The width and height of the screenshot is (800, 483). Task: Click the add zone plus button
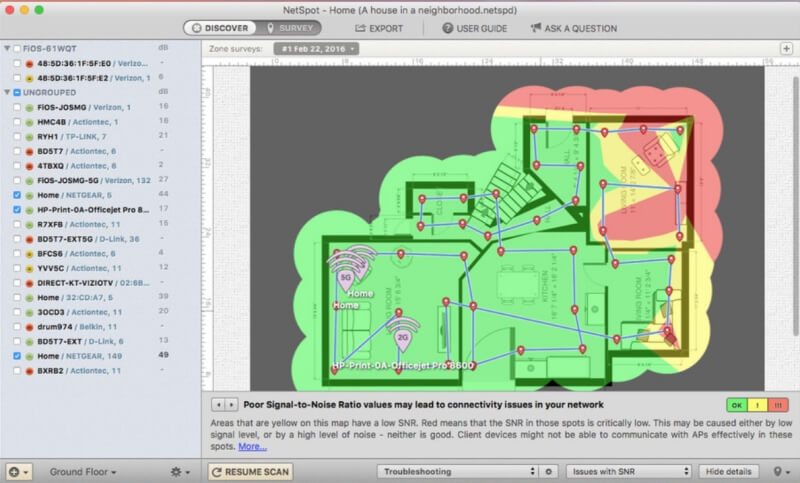pos(786,48)
